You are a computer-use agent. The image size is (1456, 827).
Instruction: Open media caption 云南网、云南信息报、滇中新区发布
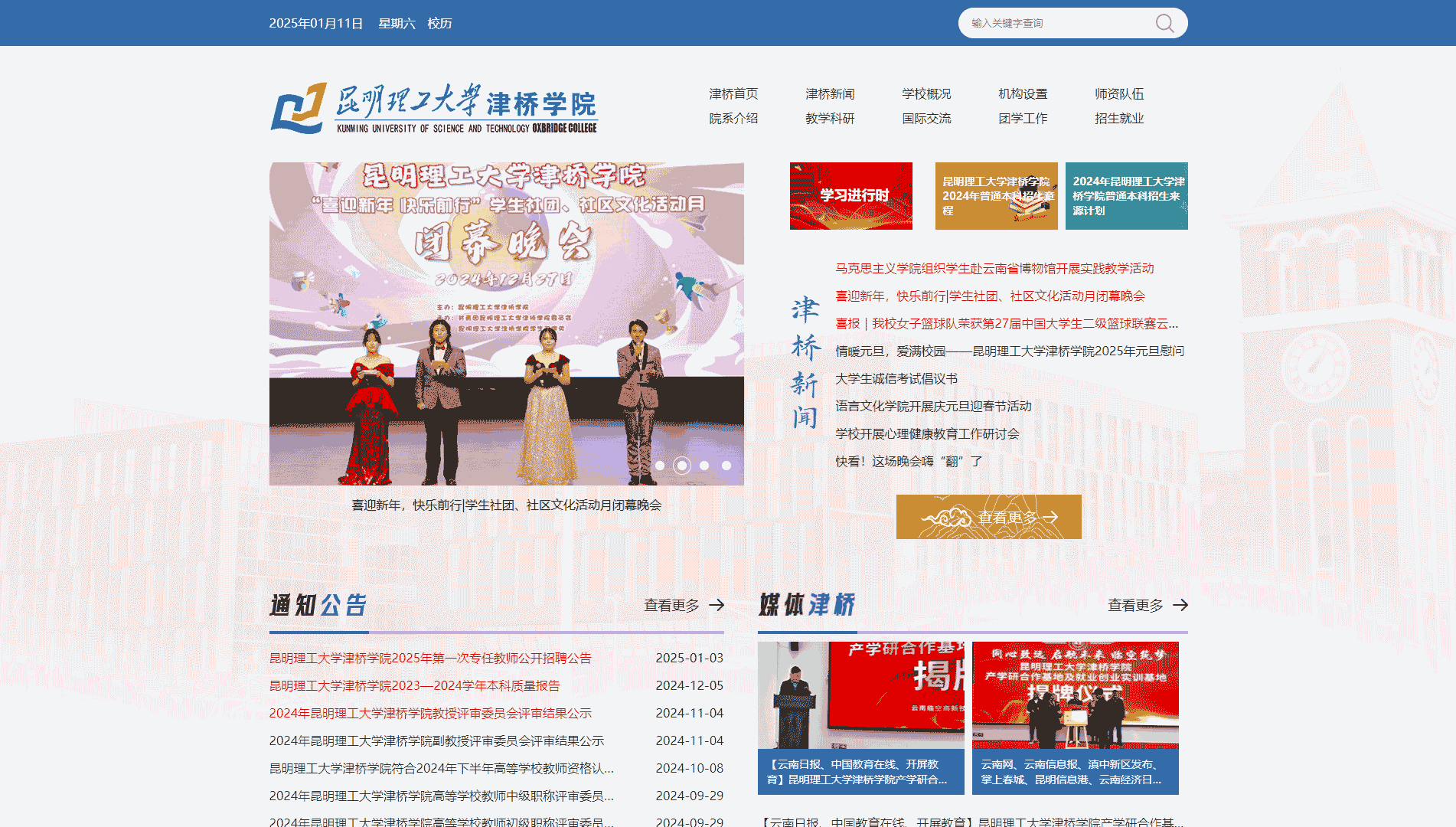pyautogui.click(x=1076, y=772)
